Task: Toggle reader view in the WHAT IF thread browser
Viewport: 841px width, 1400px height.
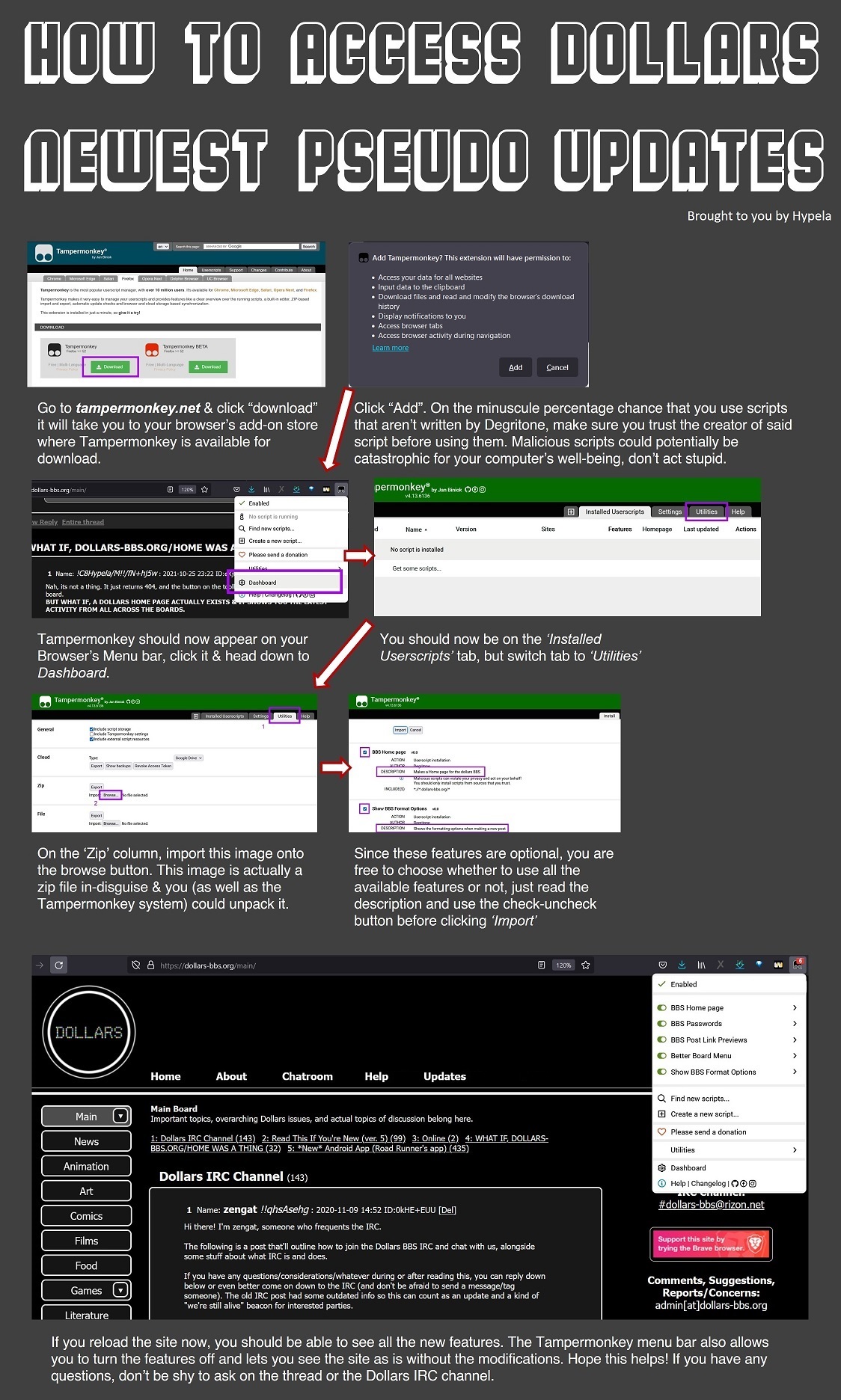Action: point(171,489)
